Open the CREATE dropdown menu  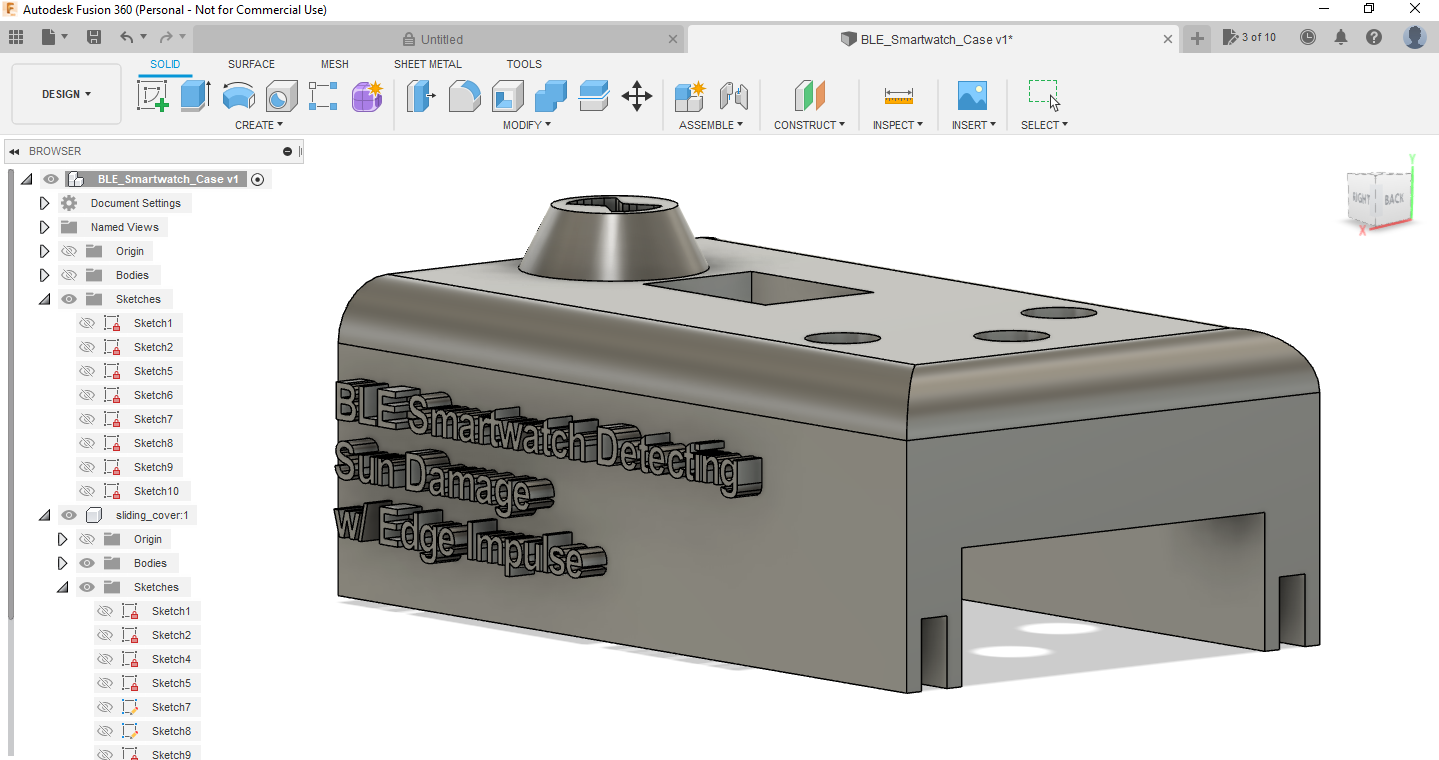tap(259, 125)
